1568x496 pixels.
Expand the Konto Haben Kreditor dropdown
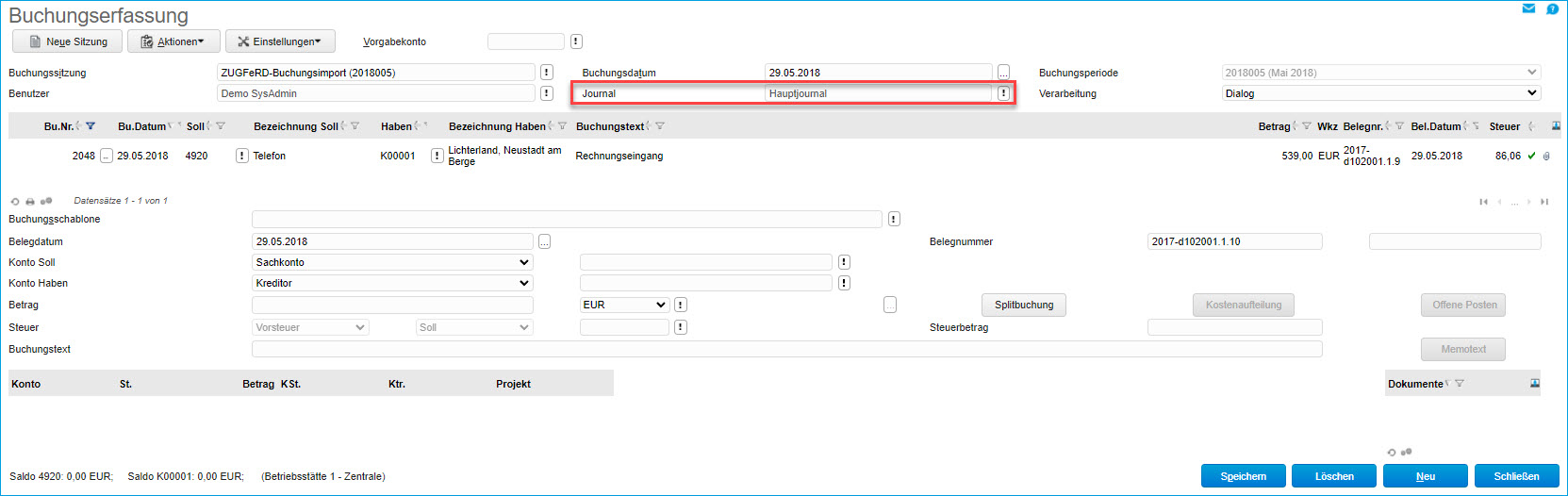click(524, 283)
